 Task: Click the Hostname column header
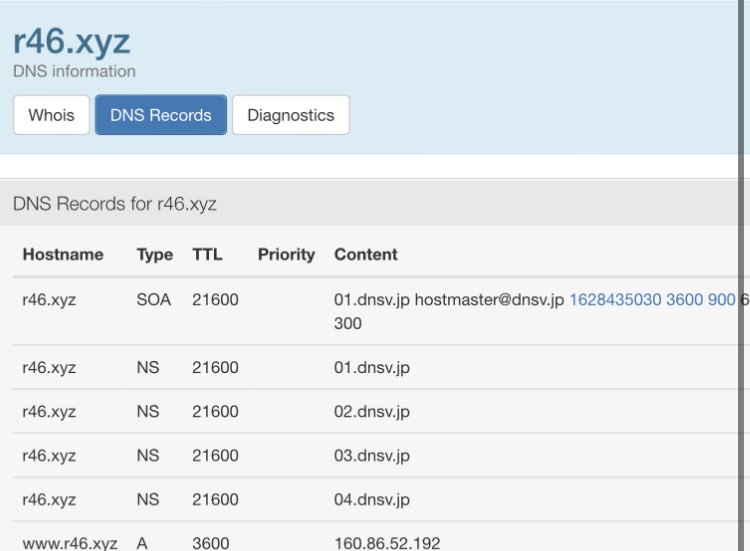coord(63,254)
